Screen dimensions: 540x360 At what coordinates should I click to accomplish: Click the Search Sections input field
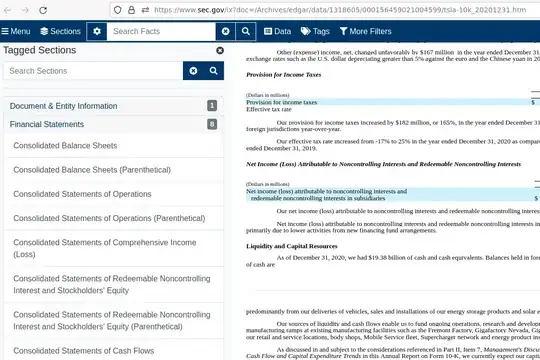(x=93, y=71)
